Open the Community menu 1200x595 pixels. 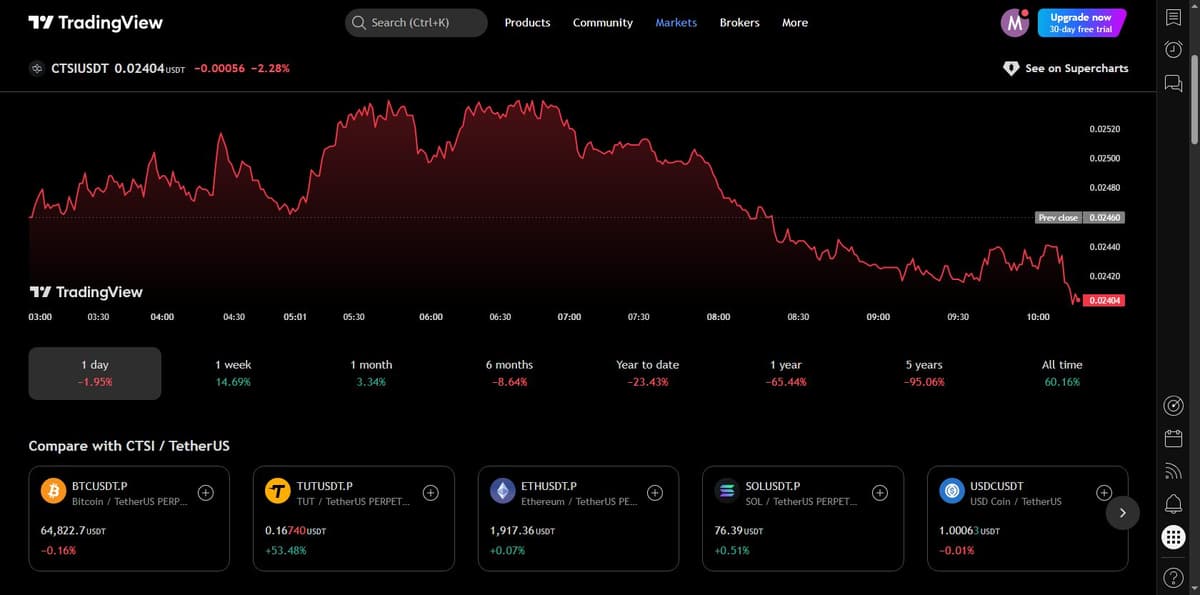602,22
